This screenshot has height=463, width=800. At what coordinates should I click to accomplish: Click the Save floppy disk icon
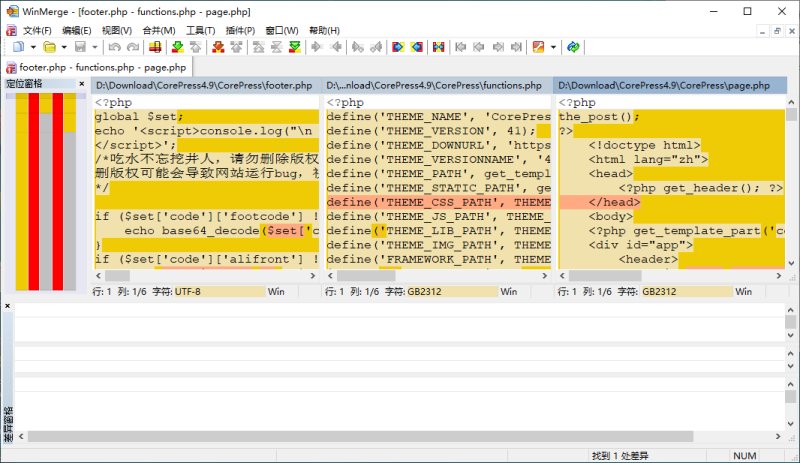pos(80,47)
